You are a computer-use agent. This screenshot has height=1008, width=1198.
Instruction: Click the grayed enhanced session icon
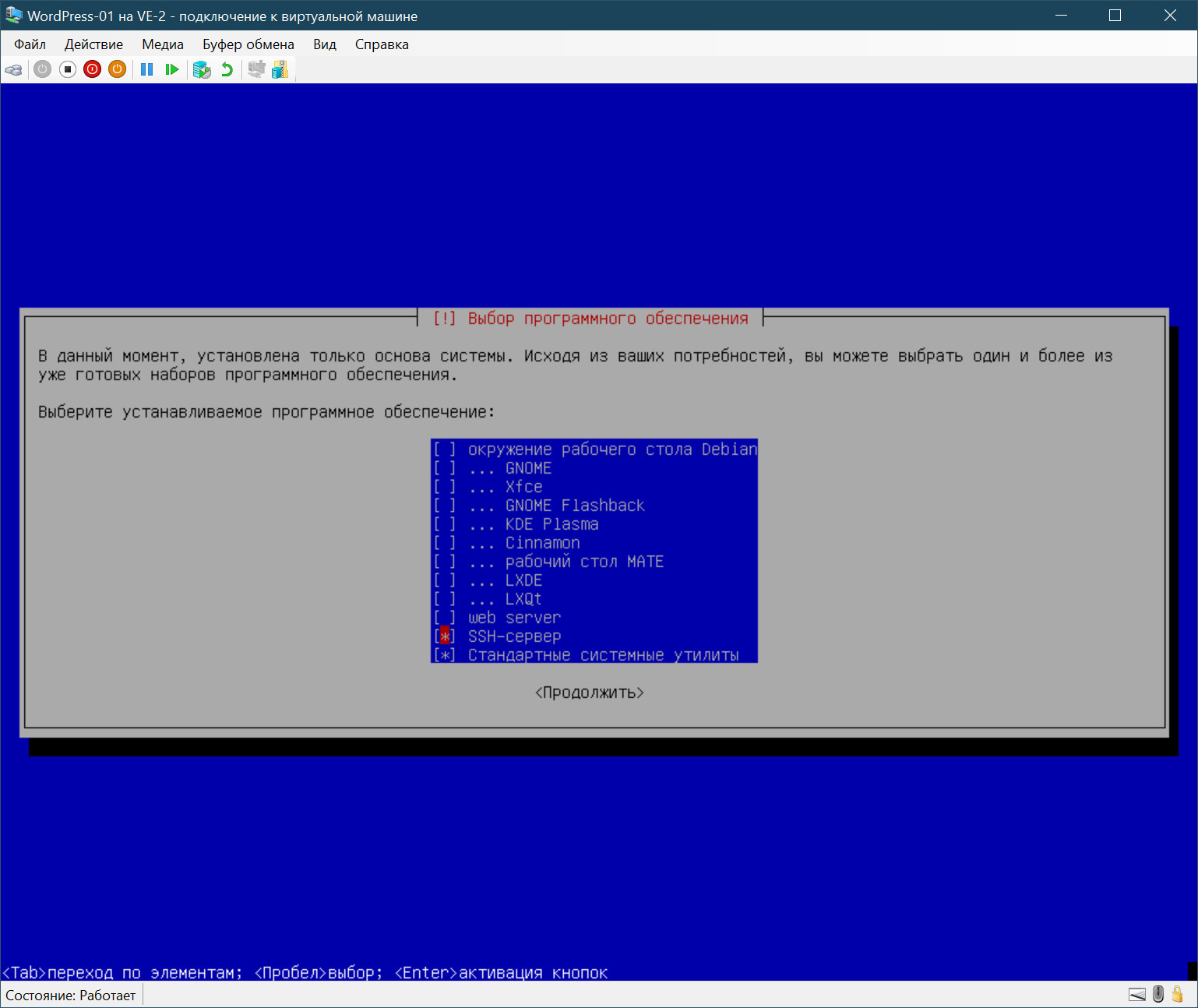256,69
